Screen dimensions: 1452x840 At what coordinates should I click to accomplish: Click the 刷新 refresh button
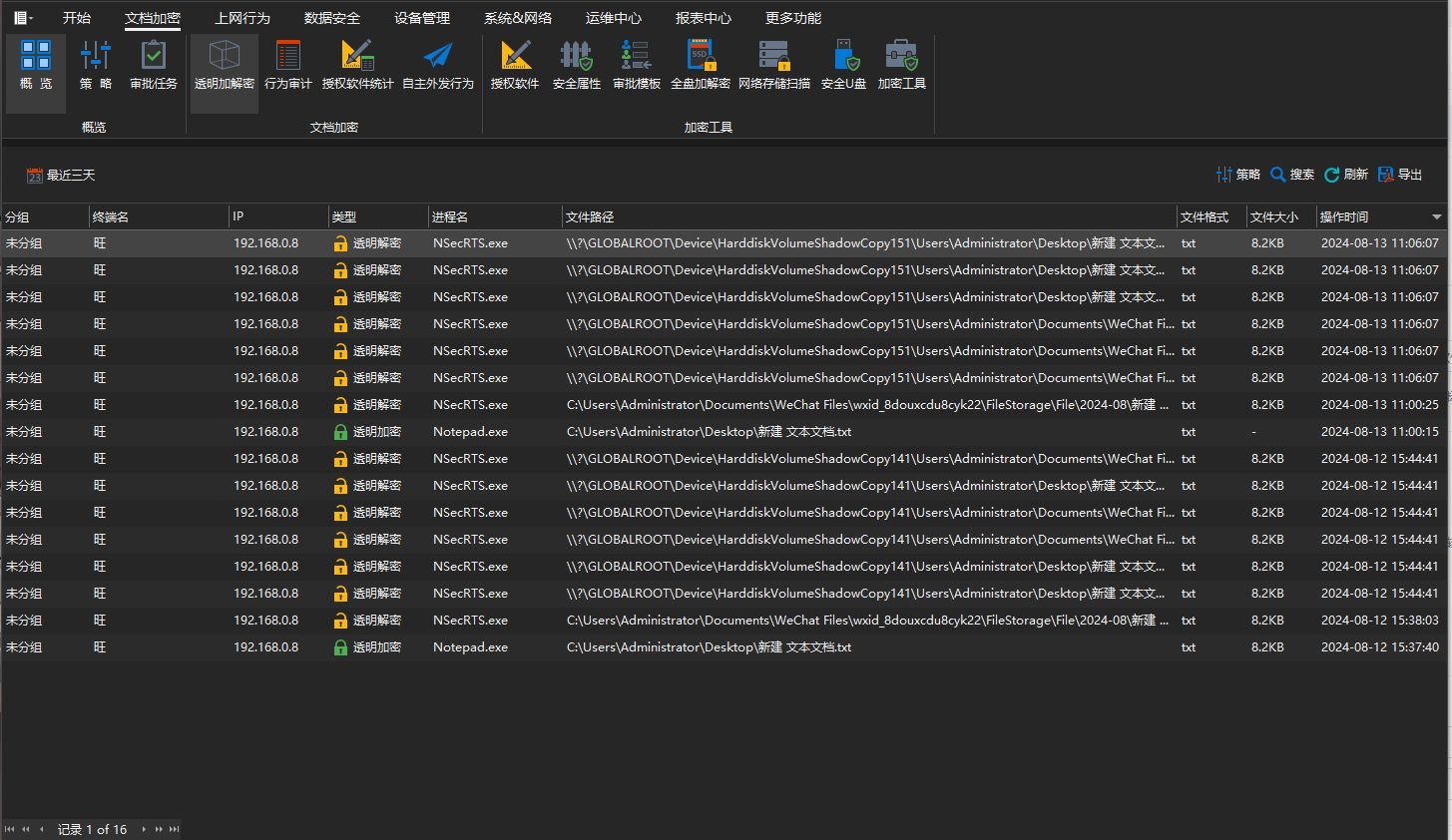click(x=1346, y=175)
